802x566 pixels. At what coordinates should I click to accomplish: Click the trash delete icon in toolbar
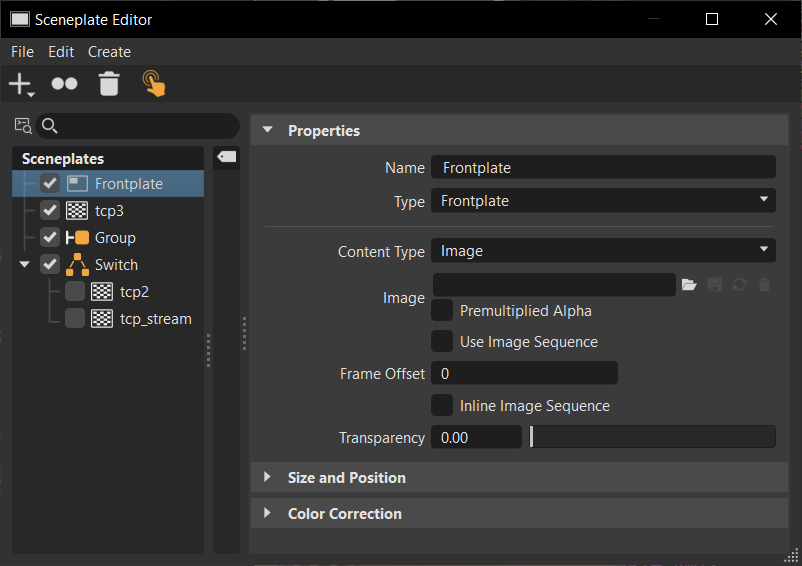tap(109, 84)
